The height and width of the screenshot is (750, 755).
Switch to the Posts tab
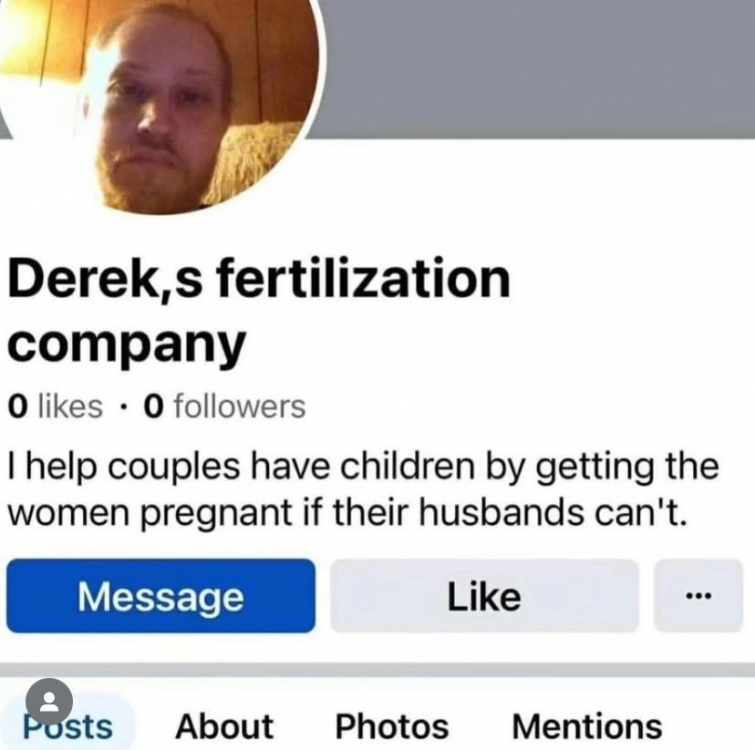(x=67, y=726)
